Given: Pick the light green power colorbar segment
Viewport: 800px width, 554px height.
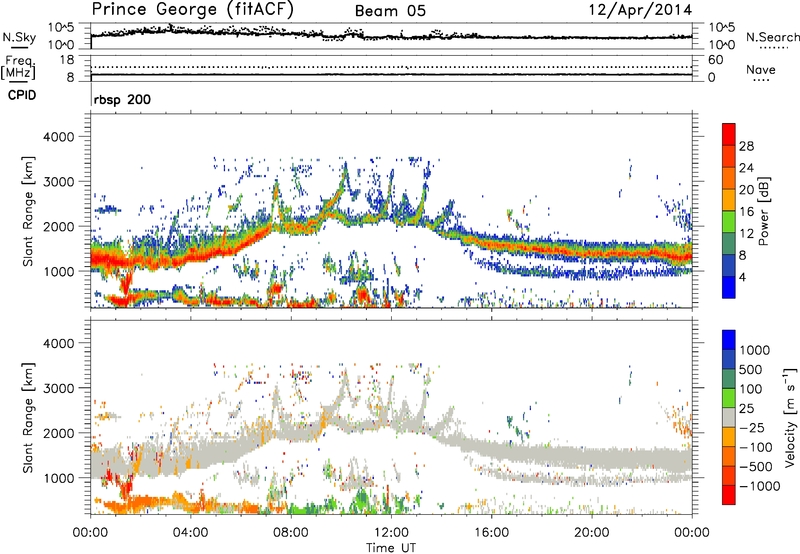Looking at the screenshot, I should click(x=729, y=222).
